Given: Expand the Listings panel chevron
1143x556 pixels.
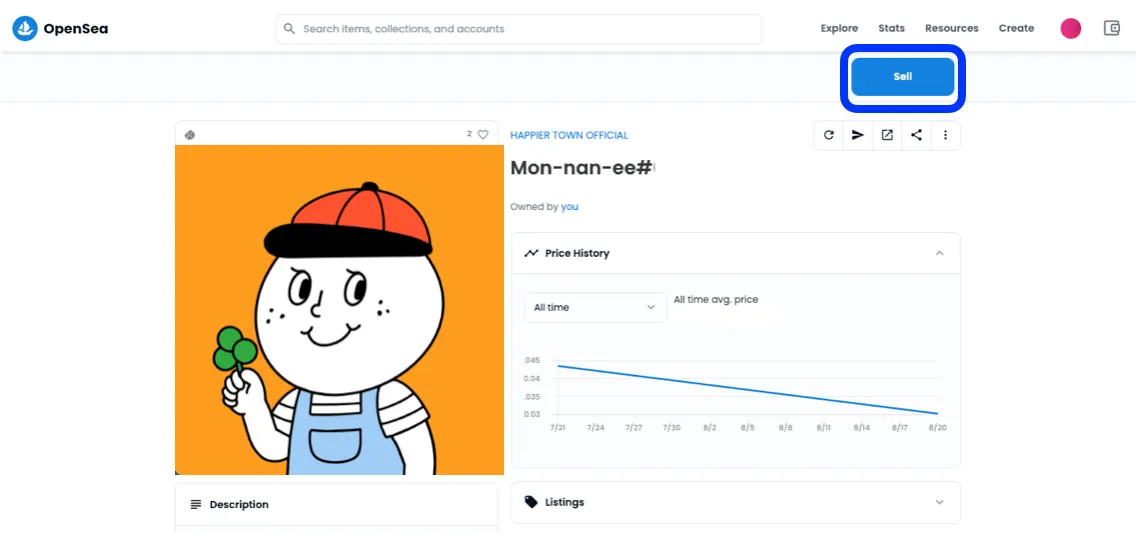Looking at the screenshot, I should [x=940, y=502].
